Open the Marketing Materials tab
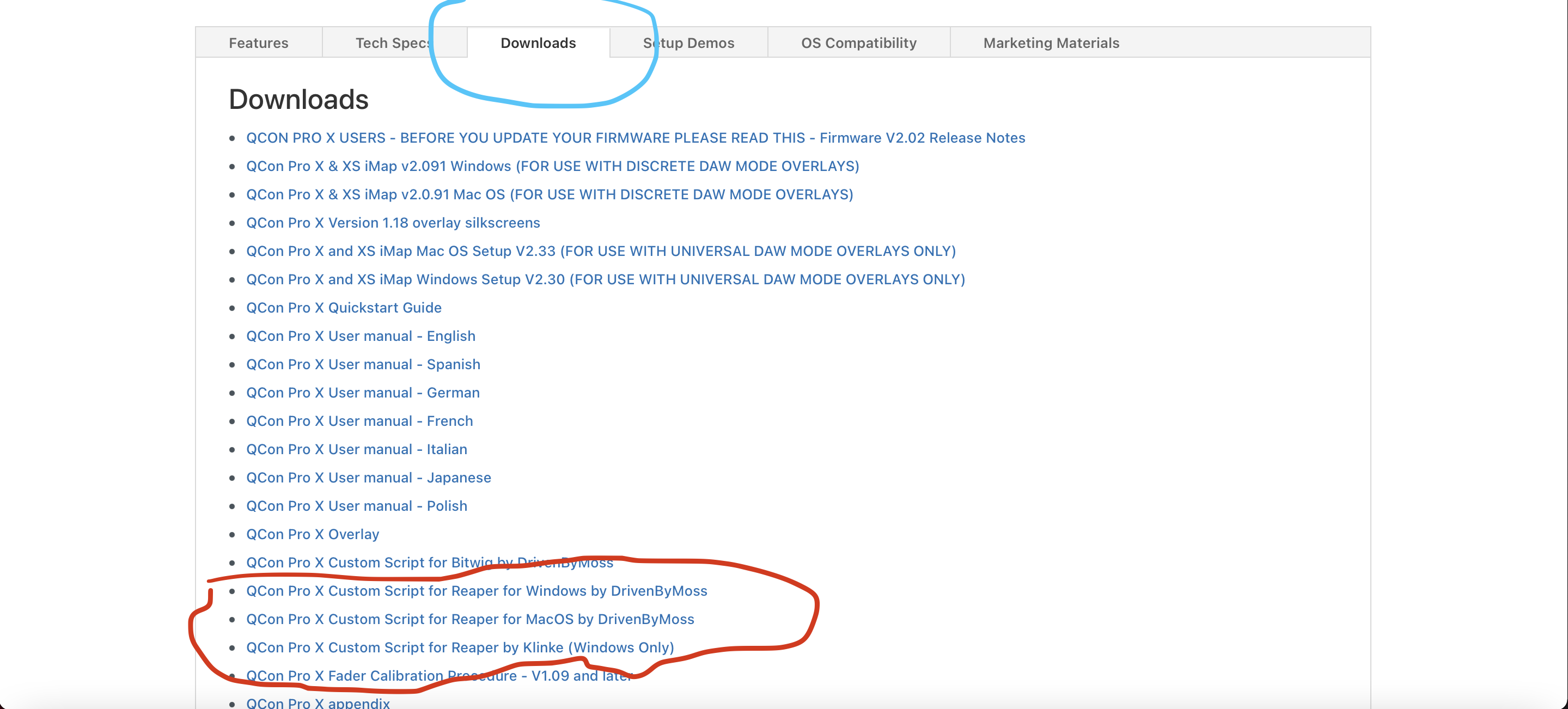 pyautogui.click(x=1051, y=42)
